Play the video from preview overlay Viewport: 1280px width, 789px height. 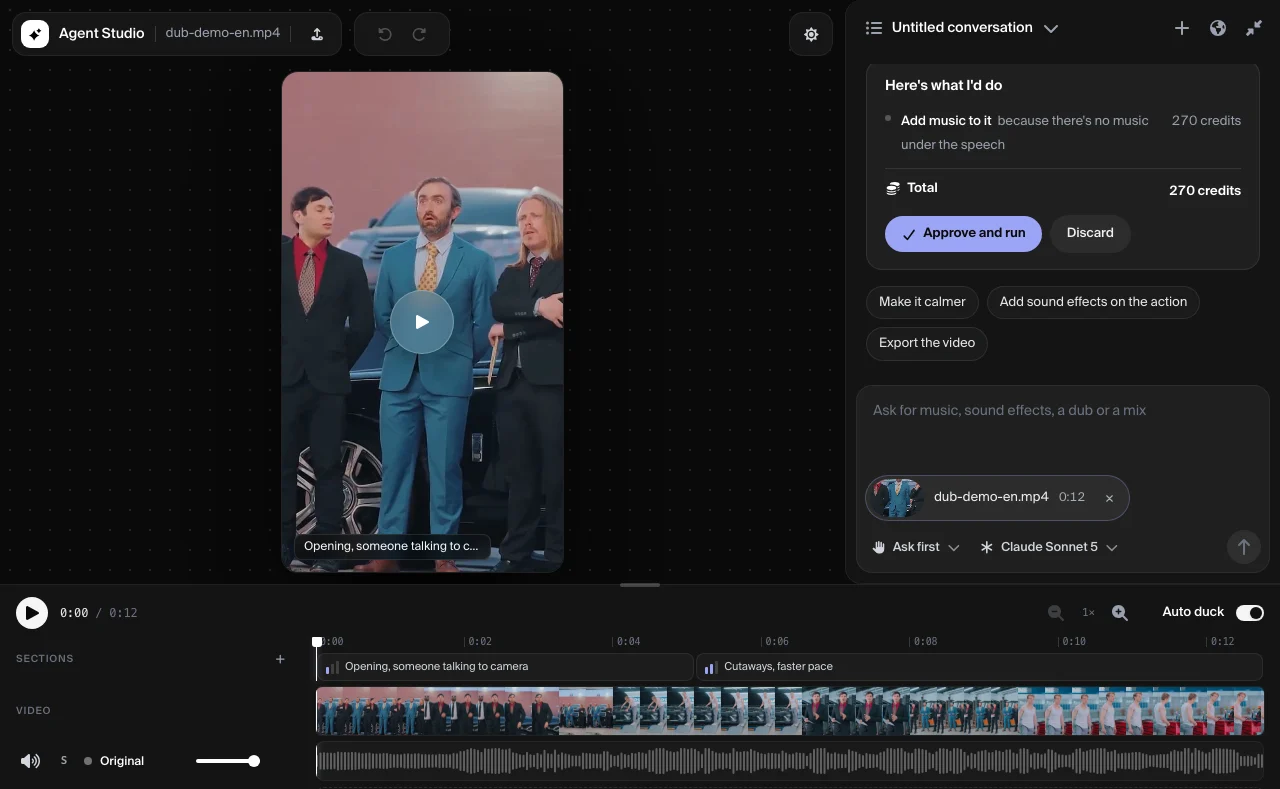[x=422, y=322]
